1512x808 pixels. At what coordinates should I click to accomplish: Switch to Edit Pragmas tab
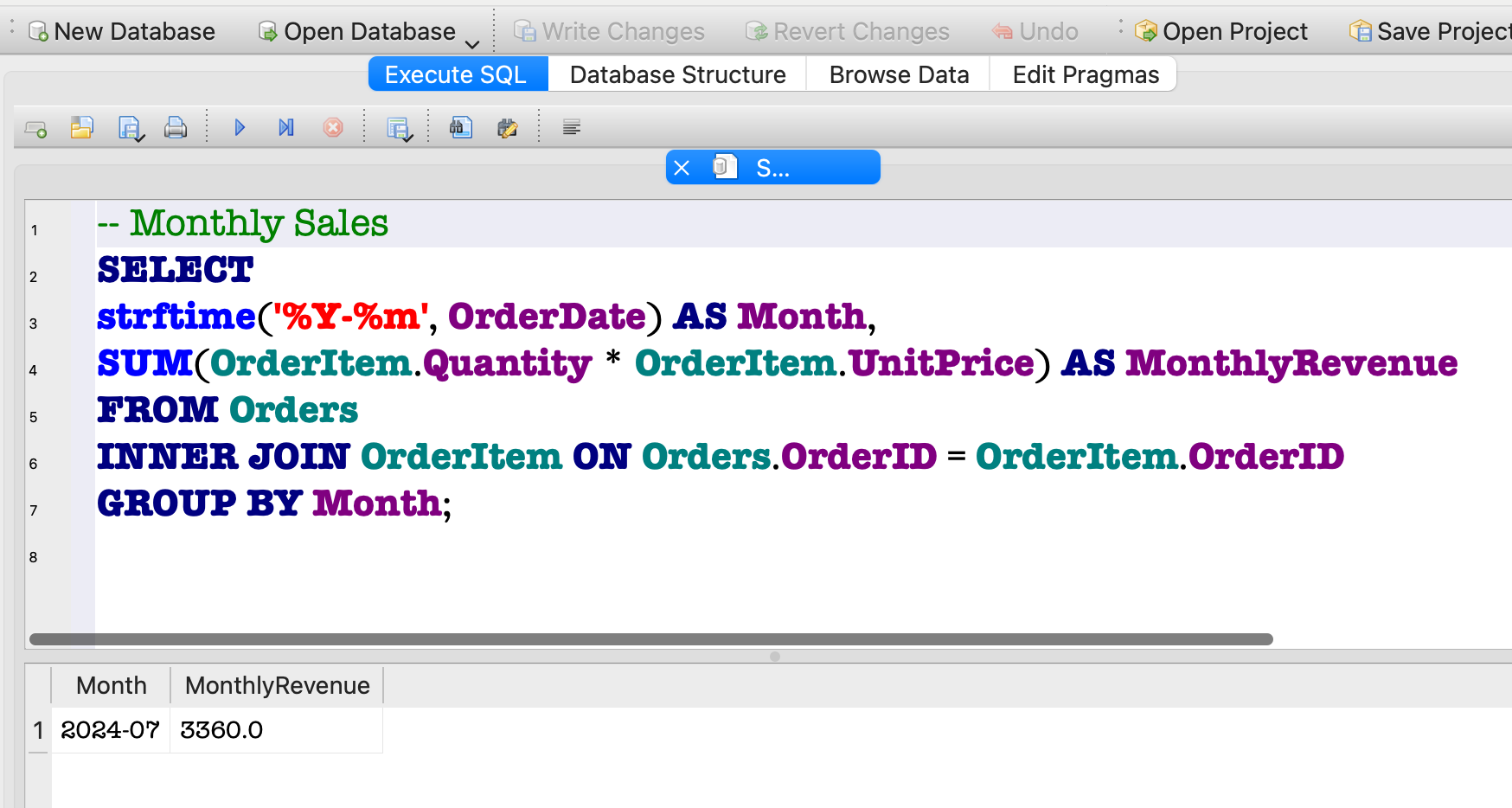click(x=1085, y=74)
